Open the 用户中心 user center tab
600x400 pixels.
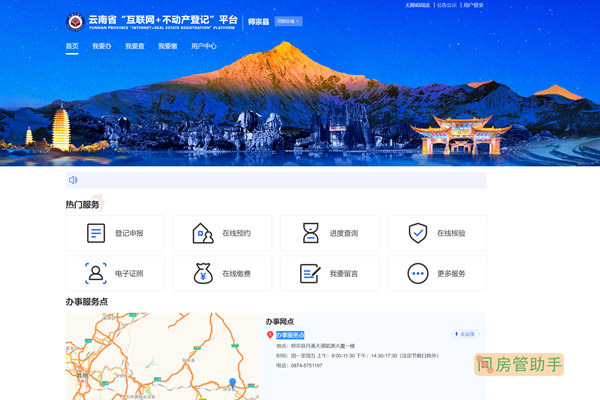[x=204, y=46]
